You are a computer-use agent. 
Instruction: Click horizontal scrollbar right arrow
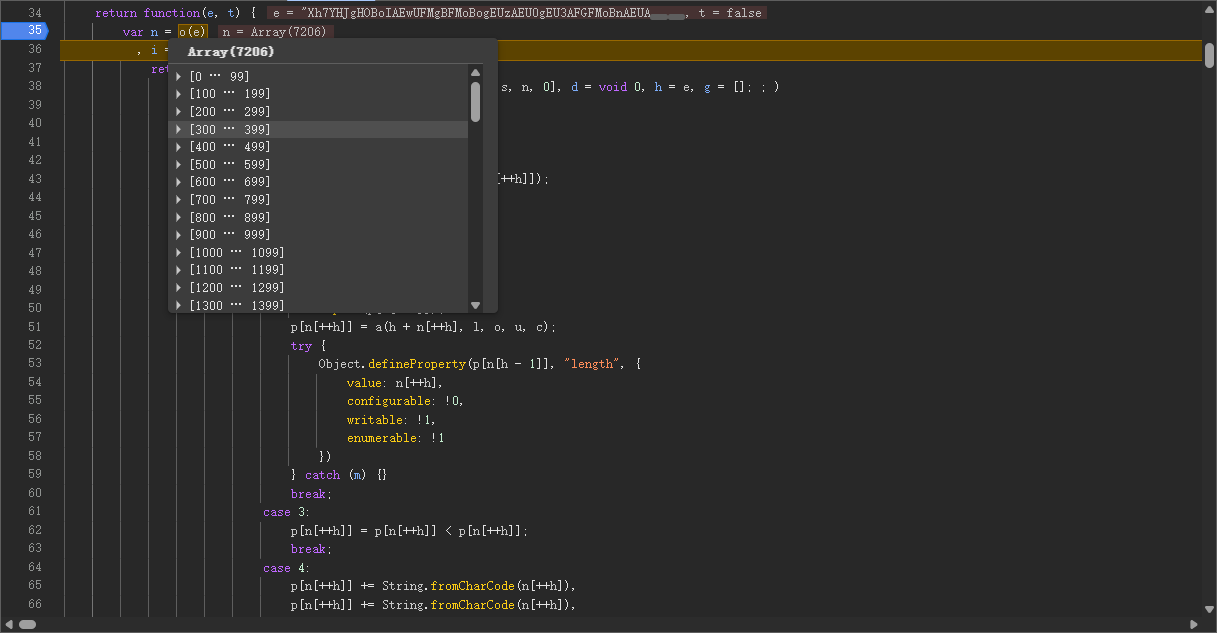1195,625
